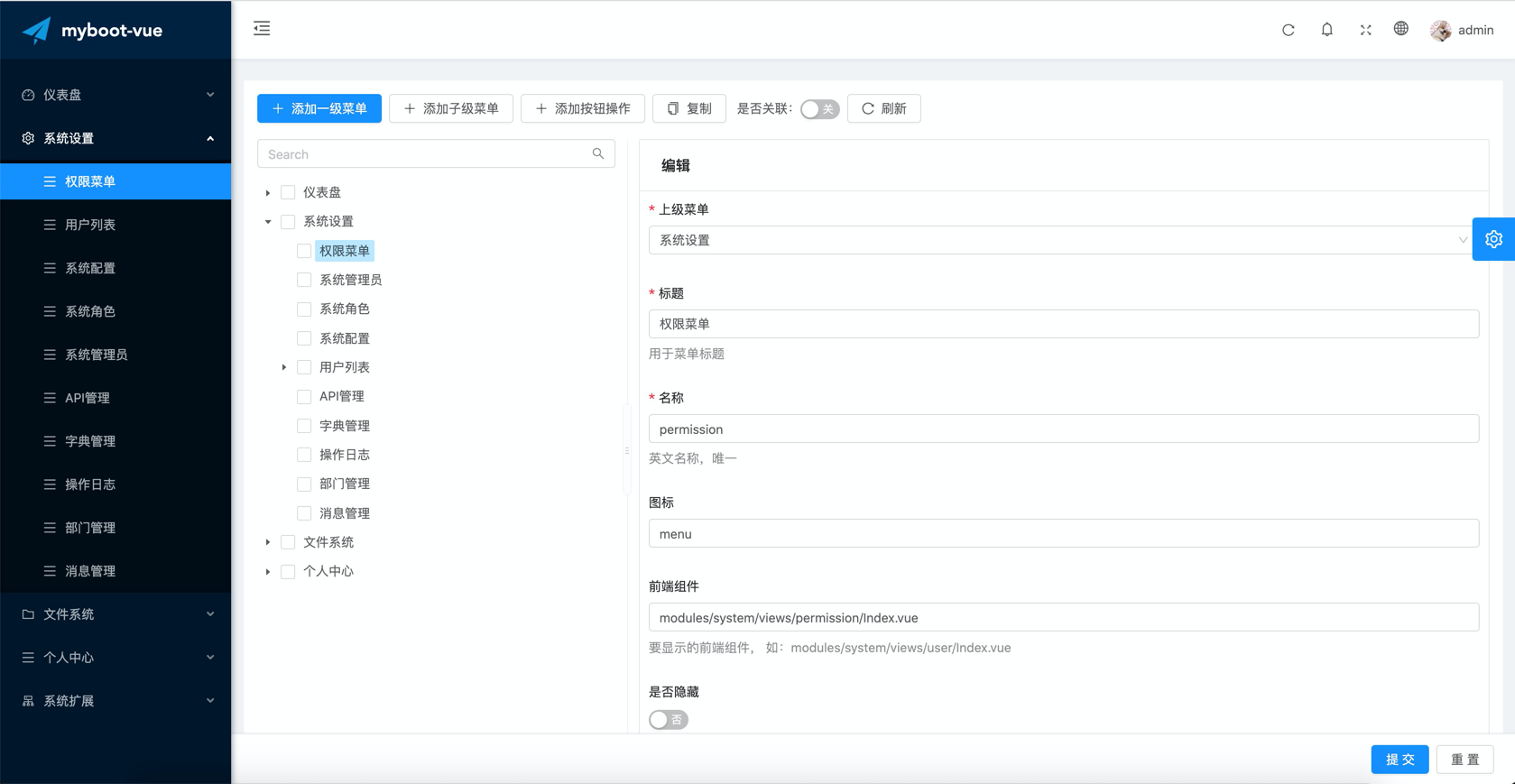Open notifications bell icon

coord(1327,30)
